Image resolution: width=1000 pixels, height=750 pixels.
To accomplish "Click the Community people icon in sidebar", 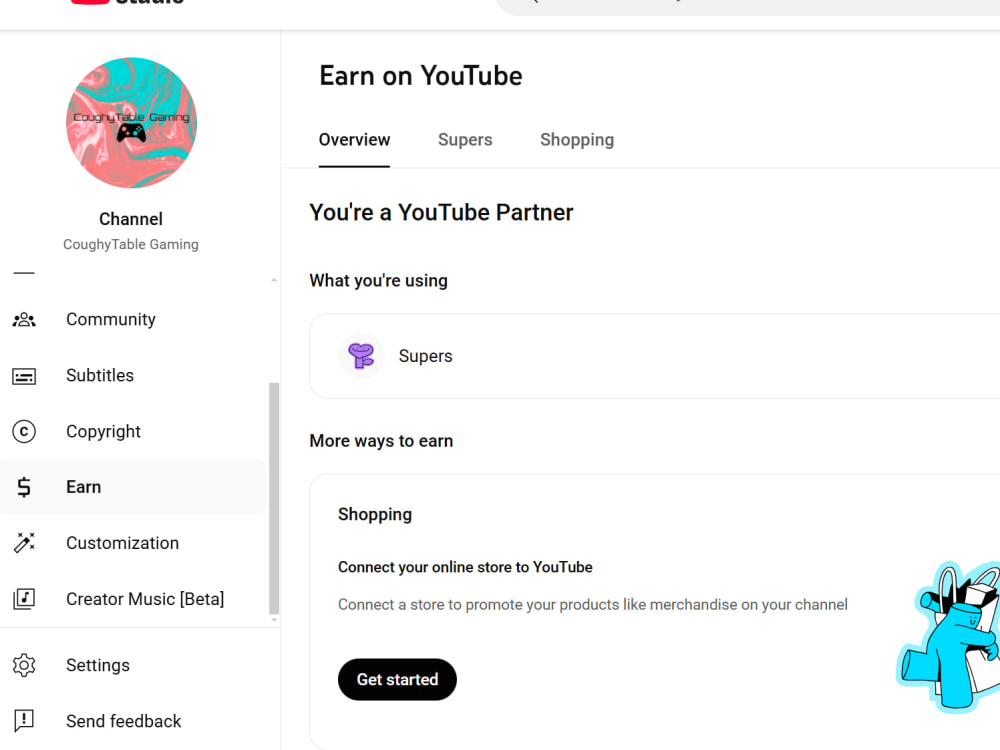I will coord(24,320).
